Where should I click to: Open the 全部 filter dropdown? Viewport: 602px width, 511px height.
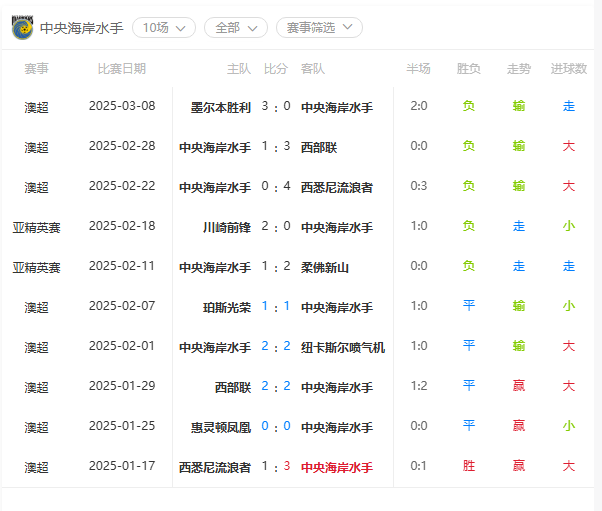point(236,28)
